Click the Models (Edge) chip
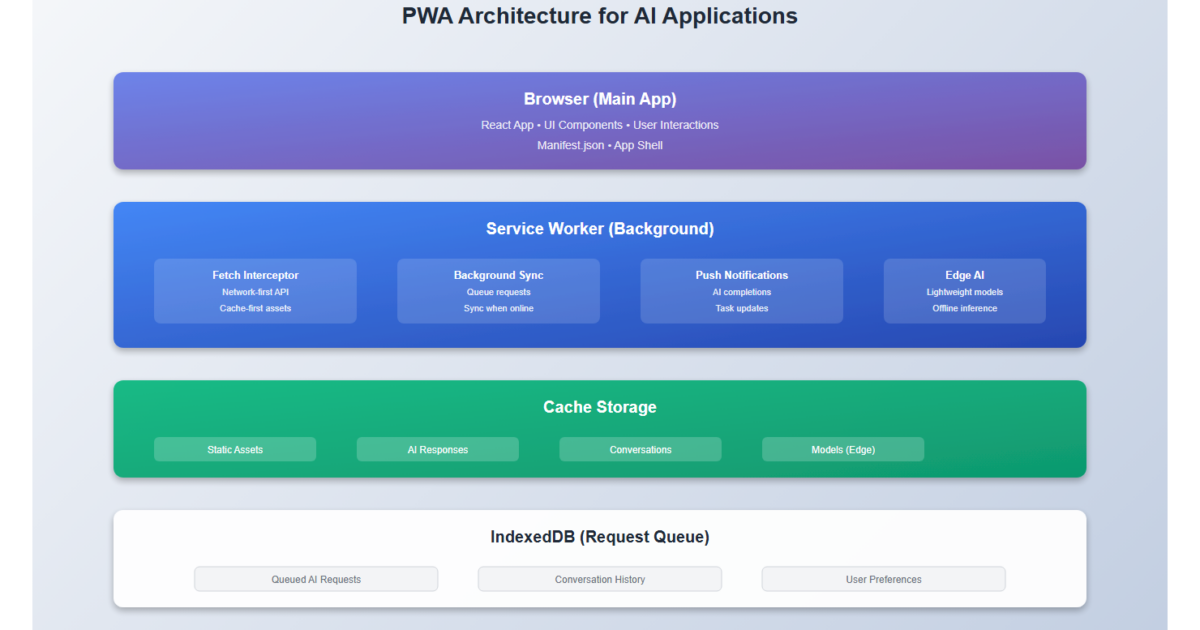 [x=842, y=450]
